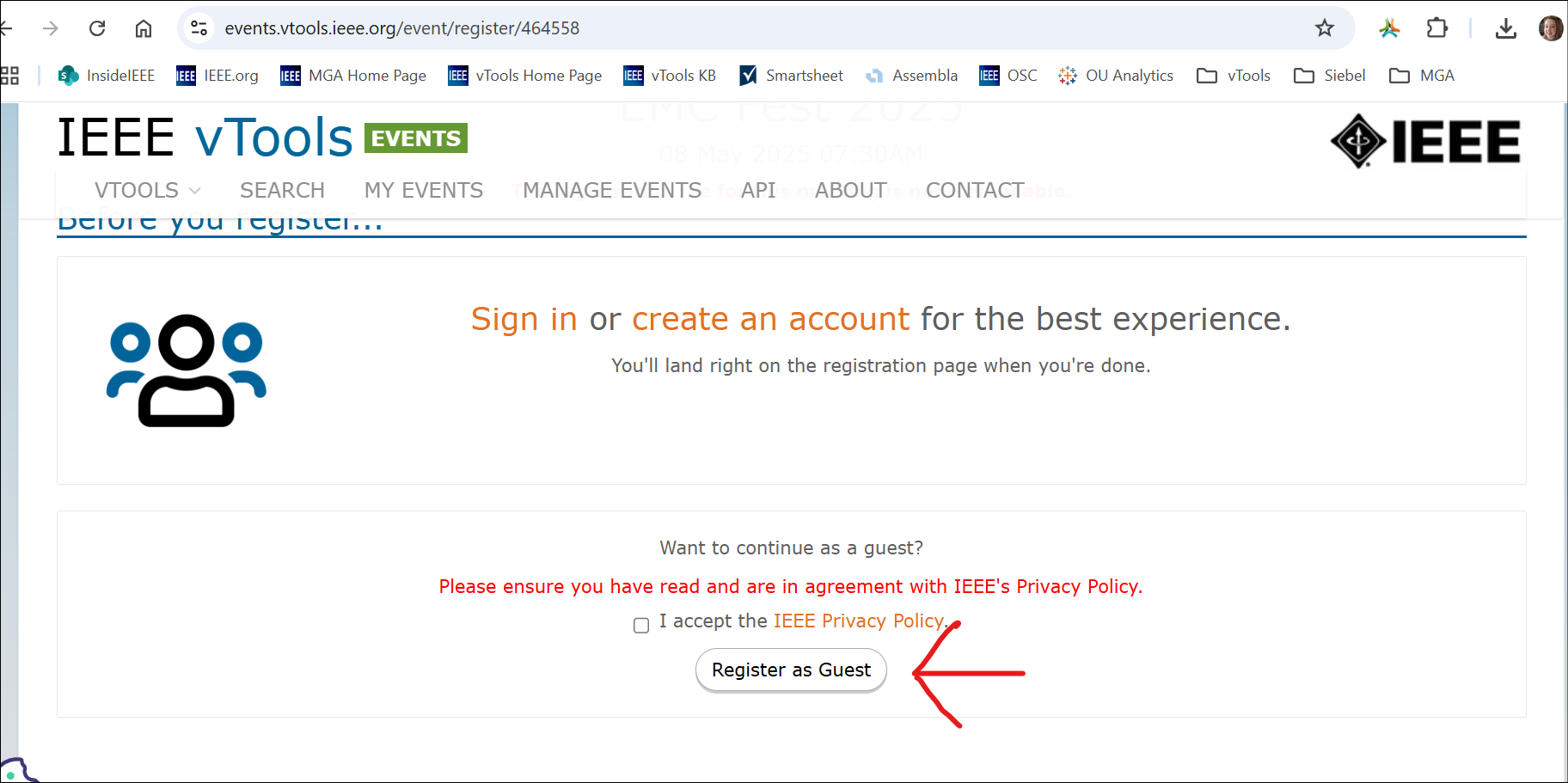1568x783 pixels.
Task: Bookmark this page with star icon
Action: [1325, 28]
